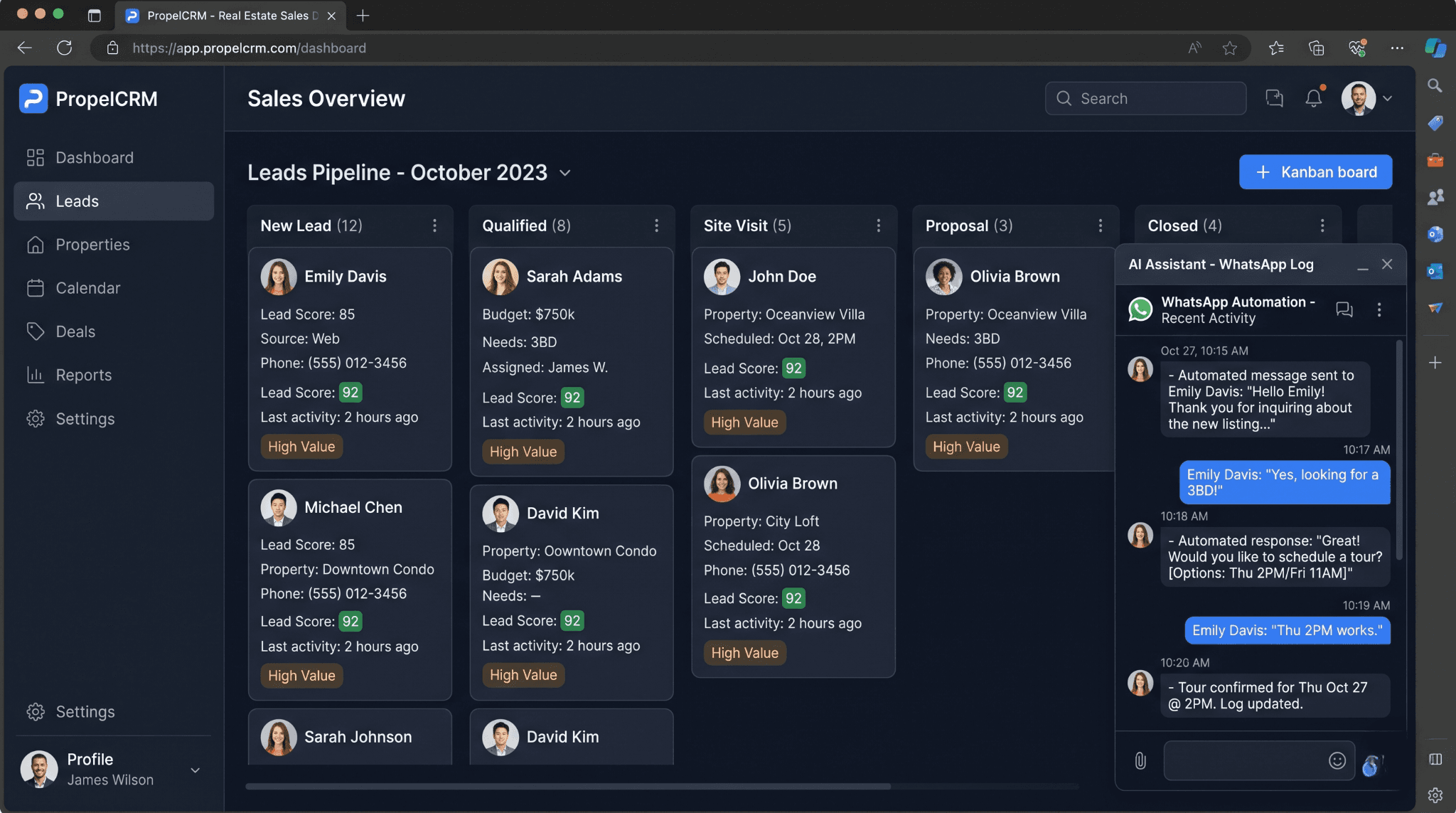The image size is (1456, 813).
Task: Click the attachment paperclip in the chat
Action: (x=1140, y=761)
